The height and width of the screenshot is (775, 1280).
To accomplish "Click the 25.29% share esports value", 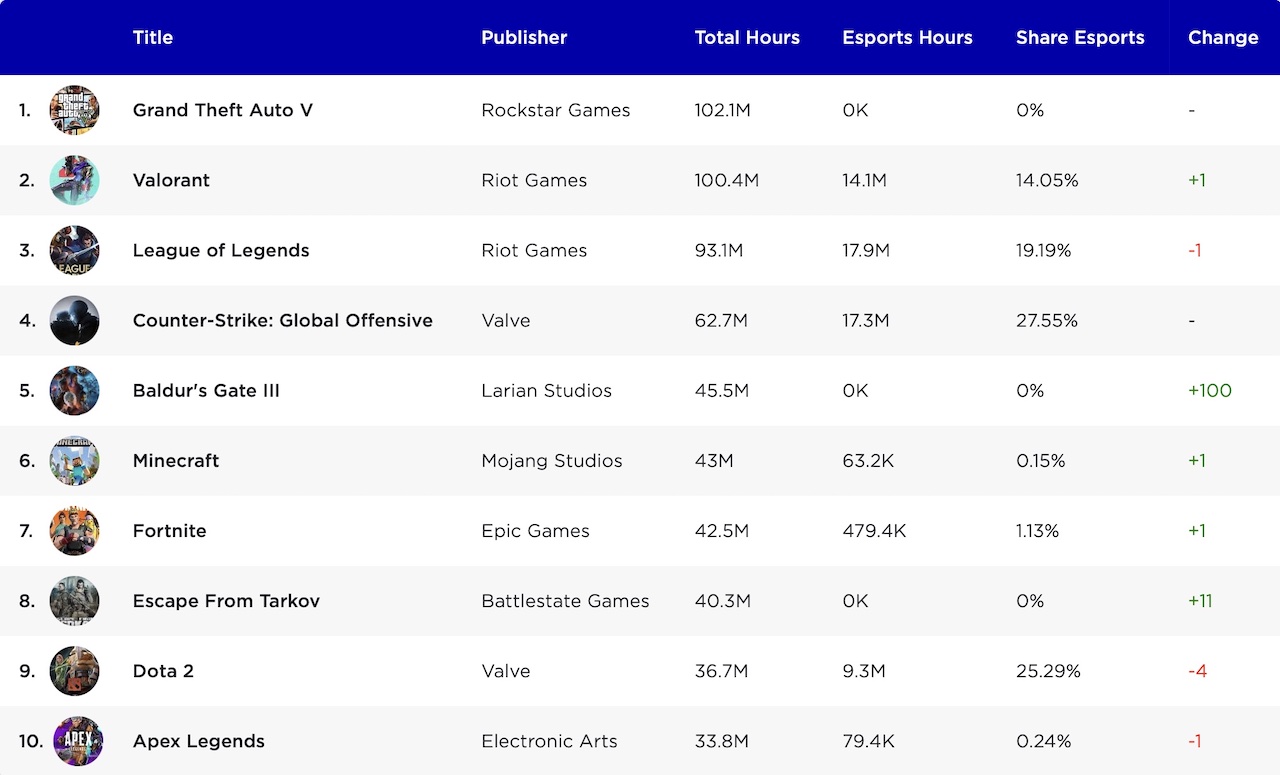I will click(x=1048, y=671).
